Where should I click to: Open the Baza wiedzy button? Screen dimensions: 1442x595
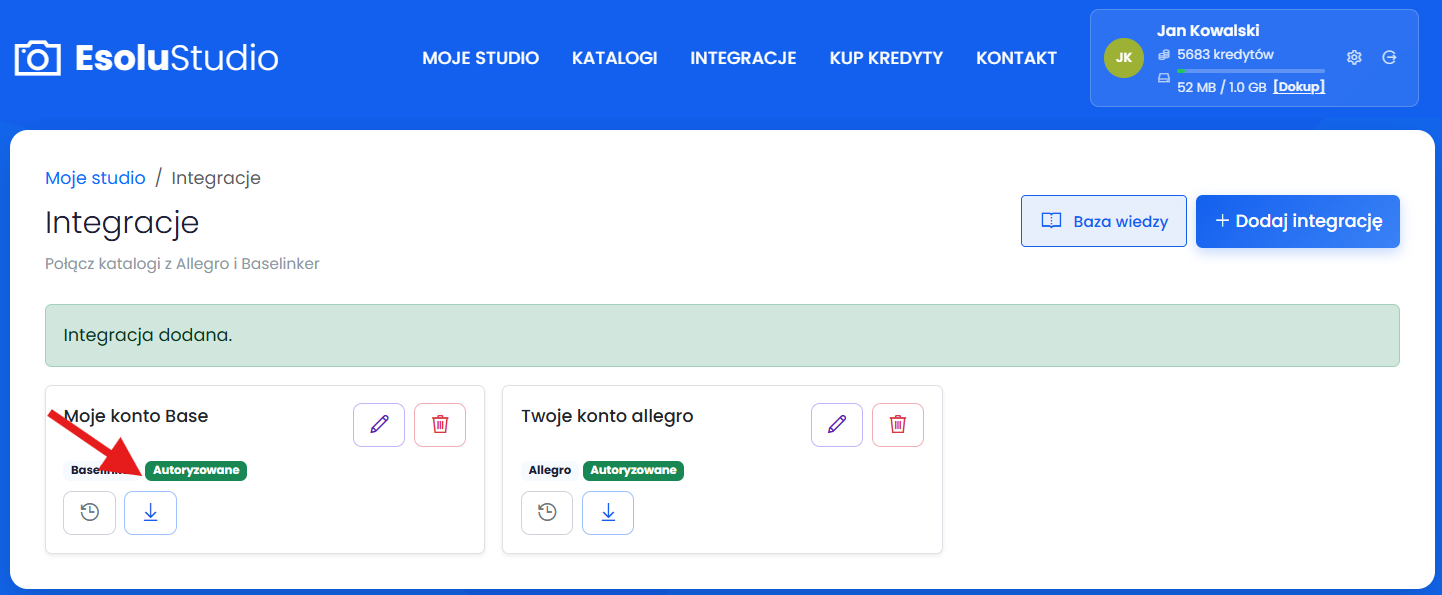click(1104, 221)
